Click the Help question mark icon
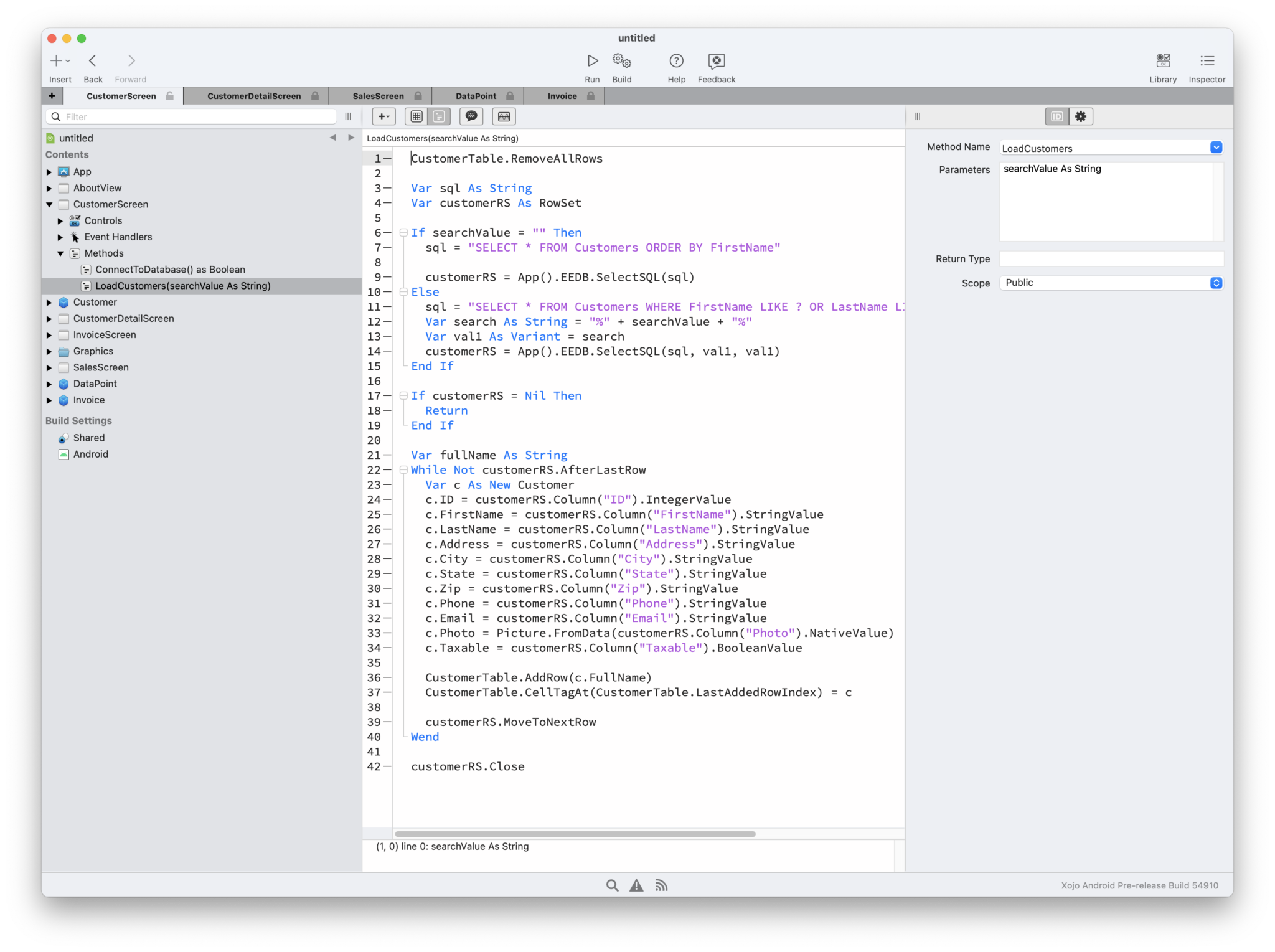Viewport: 1275px width, 952px height. click(x=676, y=61)
